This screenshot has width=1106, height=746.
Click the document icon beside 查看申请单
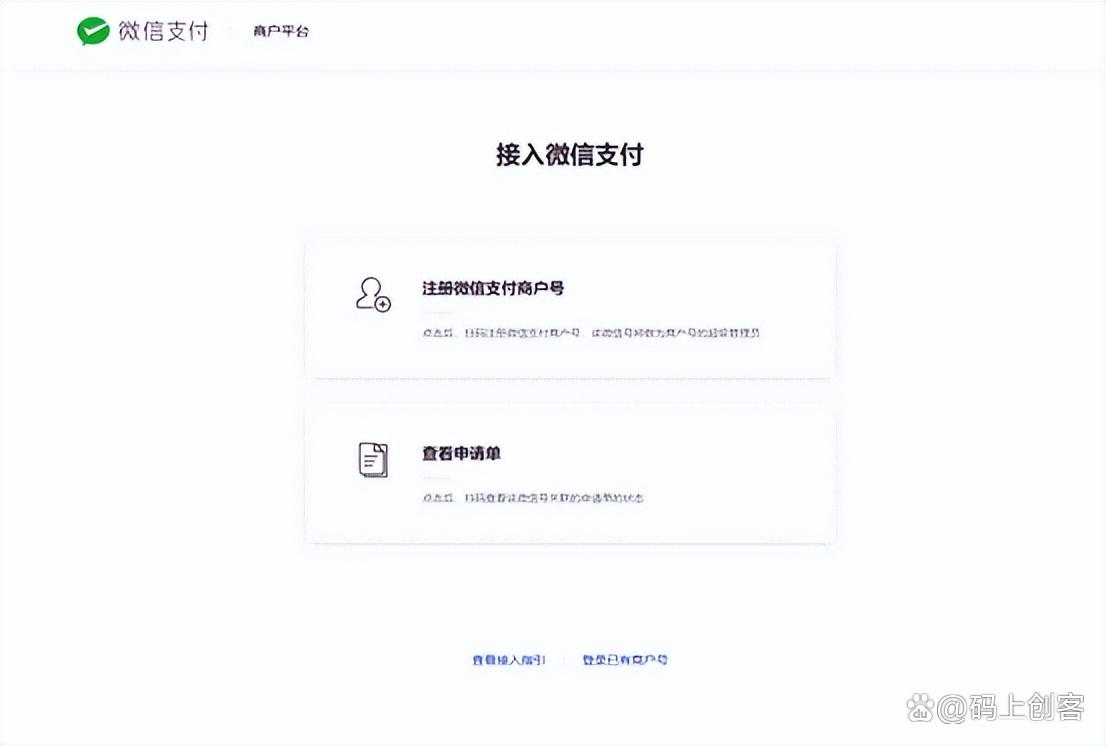coord(373,460)
